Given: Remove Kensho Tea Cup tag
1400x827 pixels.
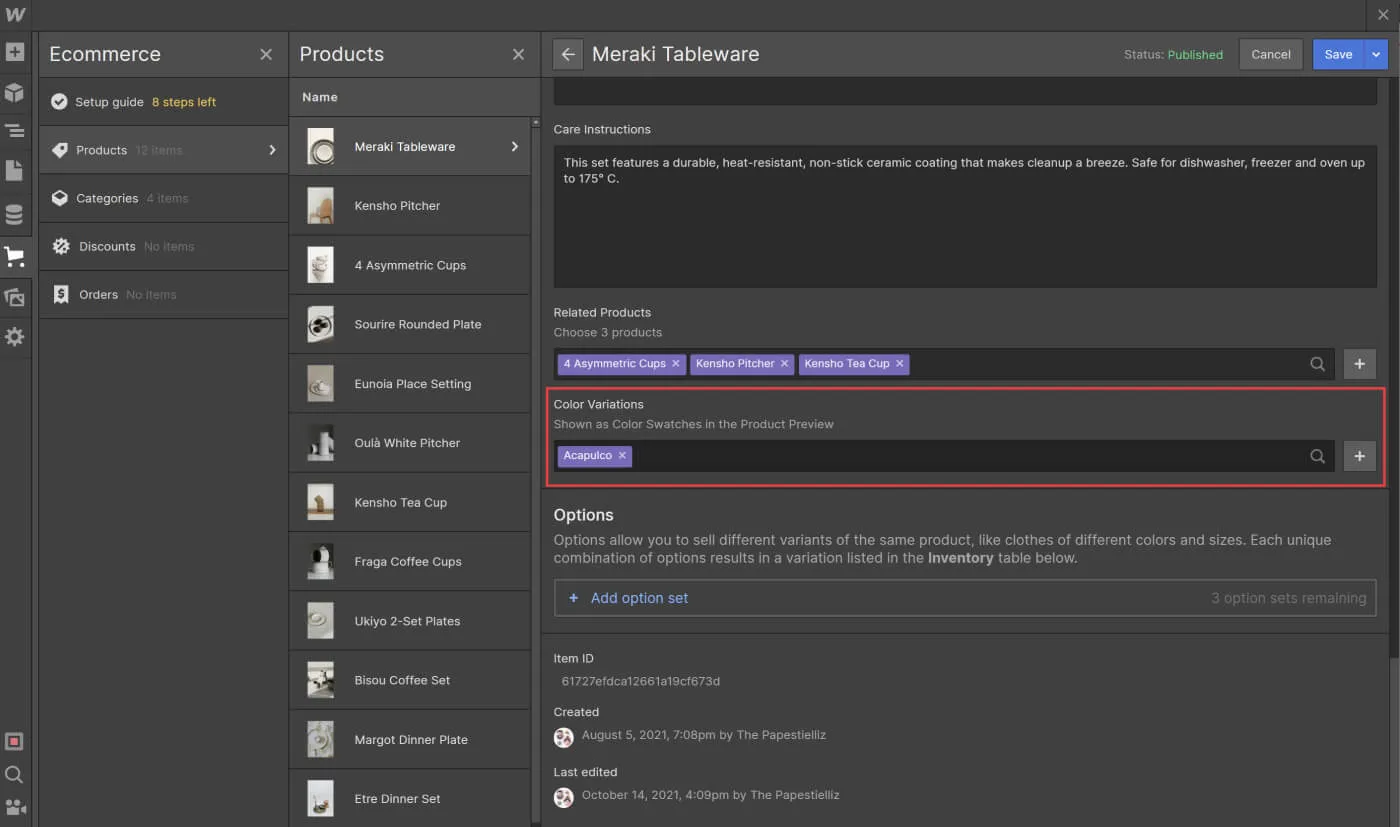Looking at the screenshot, I should coord(900,364).
